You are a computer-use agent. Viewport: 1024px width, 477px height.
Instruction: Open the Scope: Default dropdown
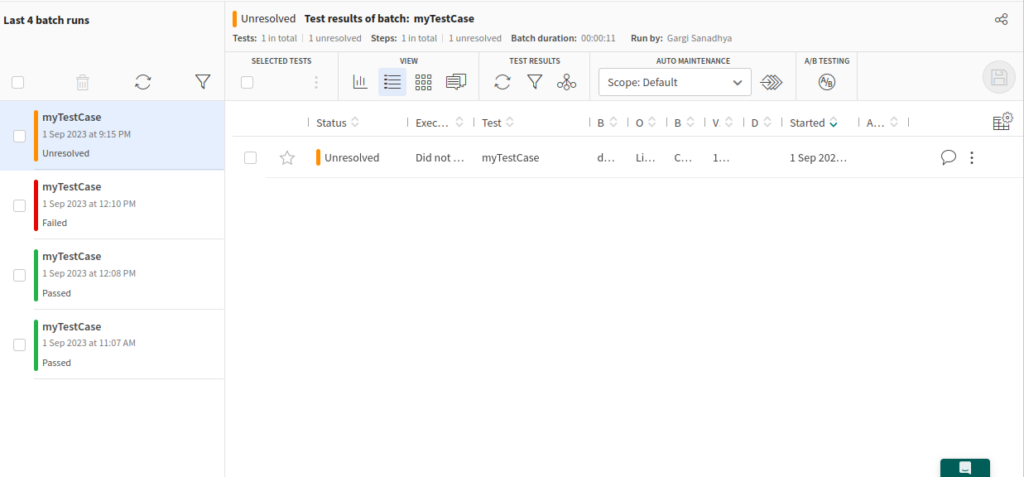coord(675,83)
